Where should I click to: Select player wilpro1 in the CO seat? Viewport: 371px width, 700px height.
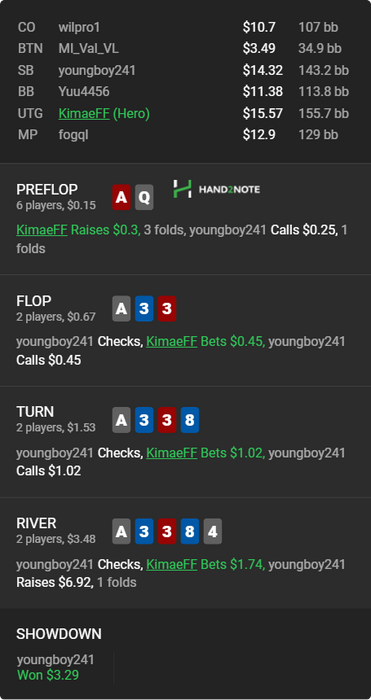(79, 27)
